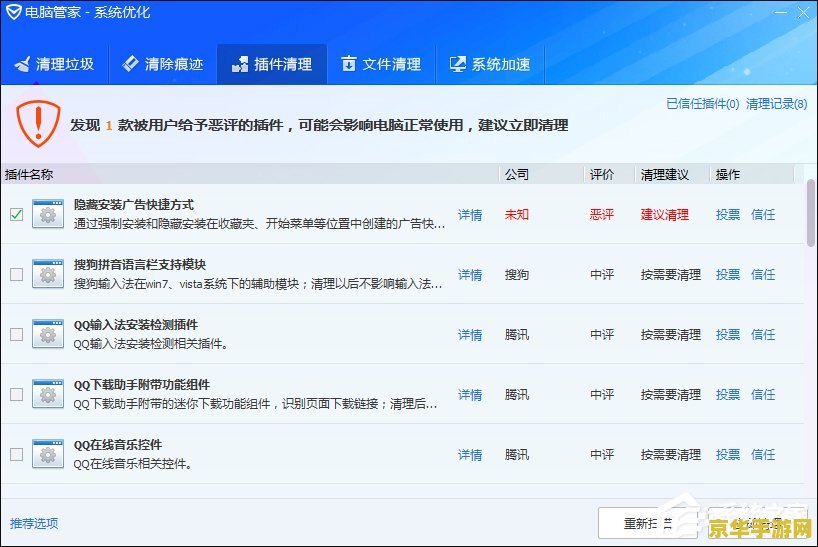Open 详情 for 隐藏安装广告快捷方式
Image resolution: width=818 pixels, height=547 pixels.
click(470, 215)
